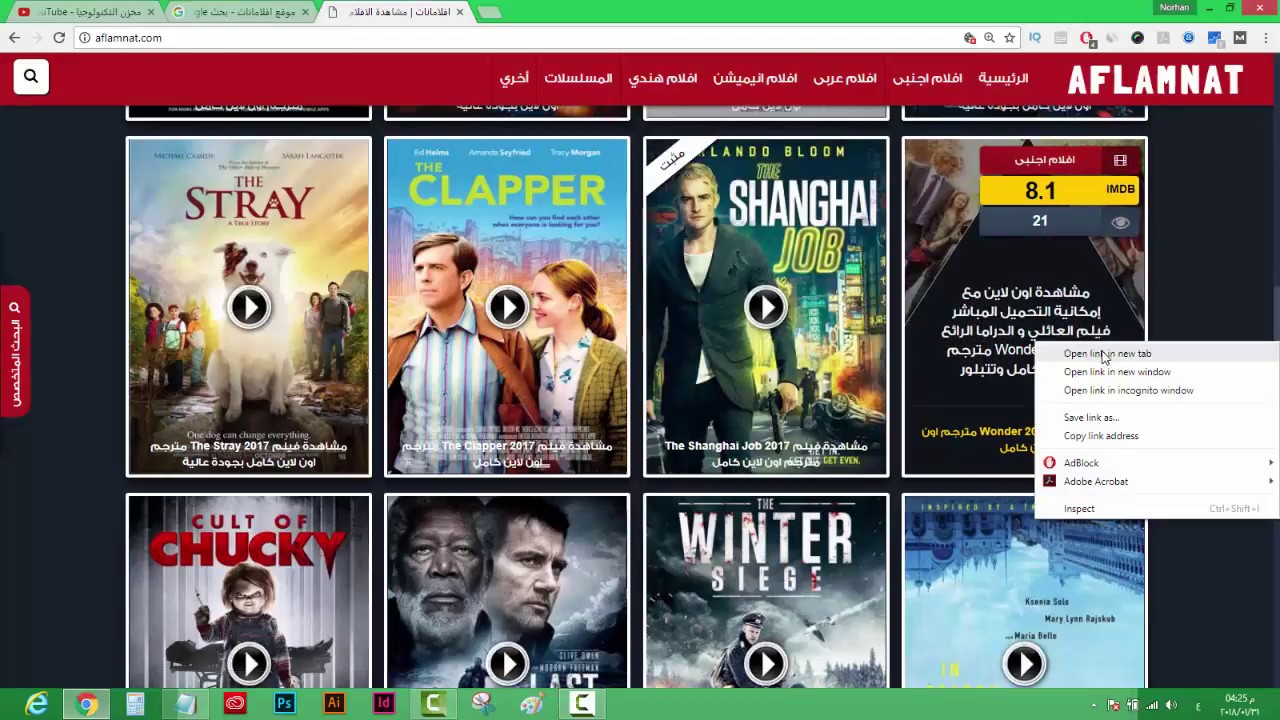
Task: Go back with the browser back arrow
Action: point(14,38)
